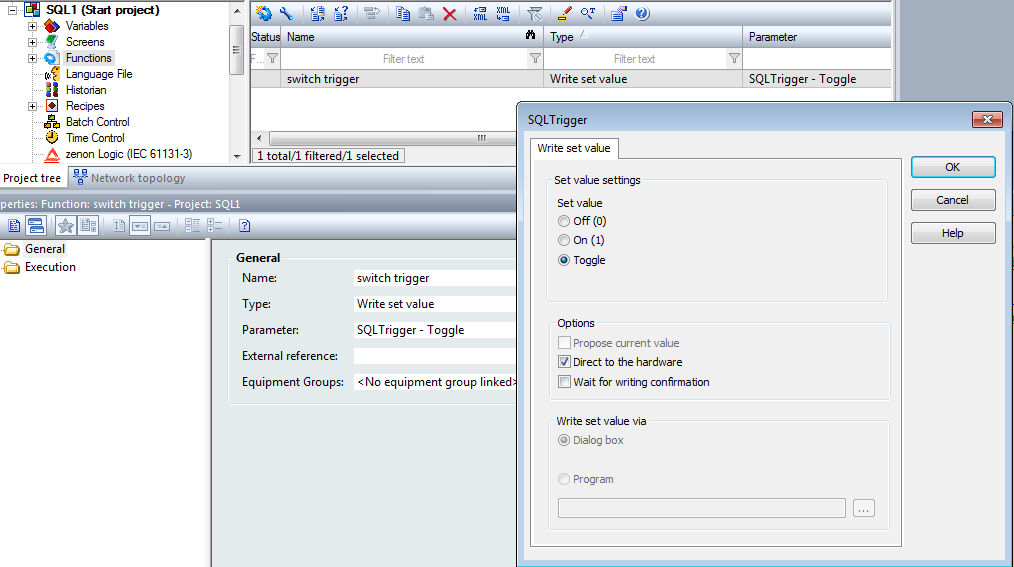Click the Name column filter text field
This screenshot has height=567, width=1014.
[x=404, y=59]
